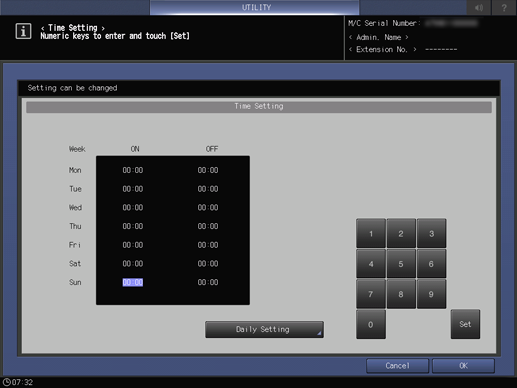Select Tuesday ON time field

[133, 189]
